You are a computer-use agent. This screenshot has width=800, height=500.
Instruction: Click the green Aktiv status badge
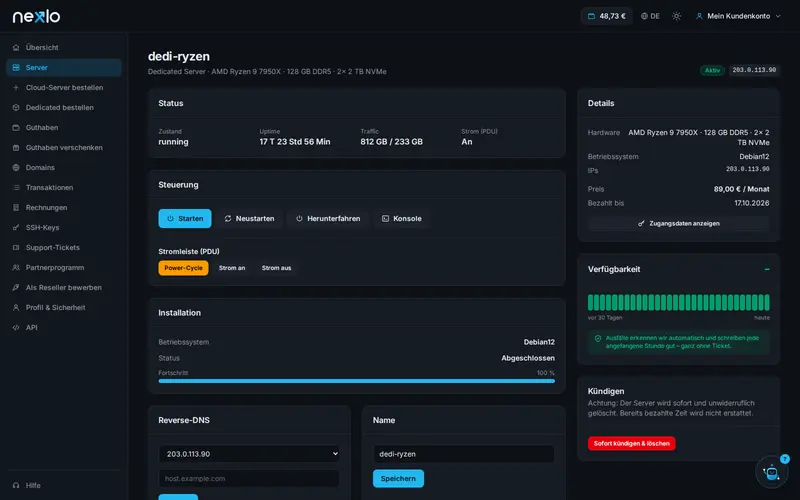coord(712,70)
